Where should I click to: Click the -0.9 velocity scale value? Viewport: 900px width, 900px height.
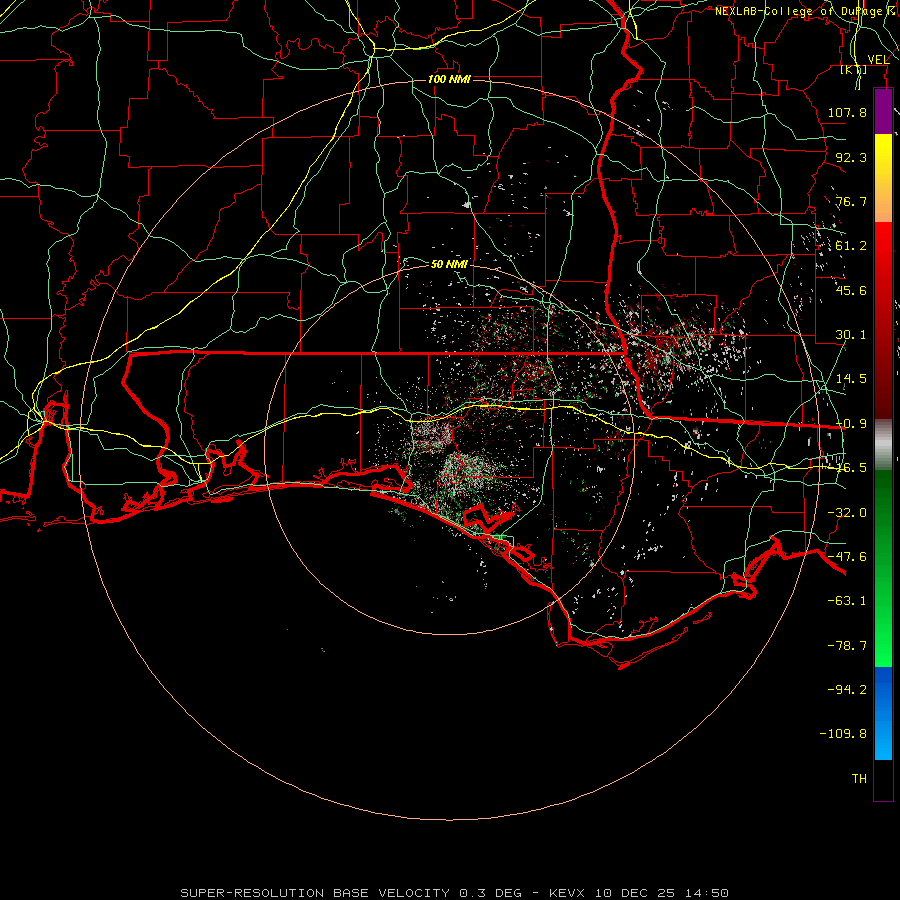[851, 424]
